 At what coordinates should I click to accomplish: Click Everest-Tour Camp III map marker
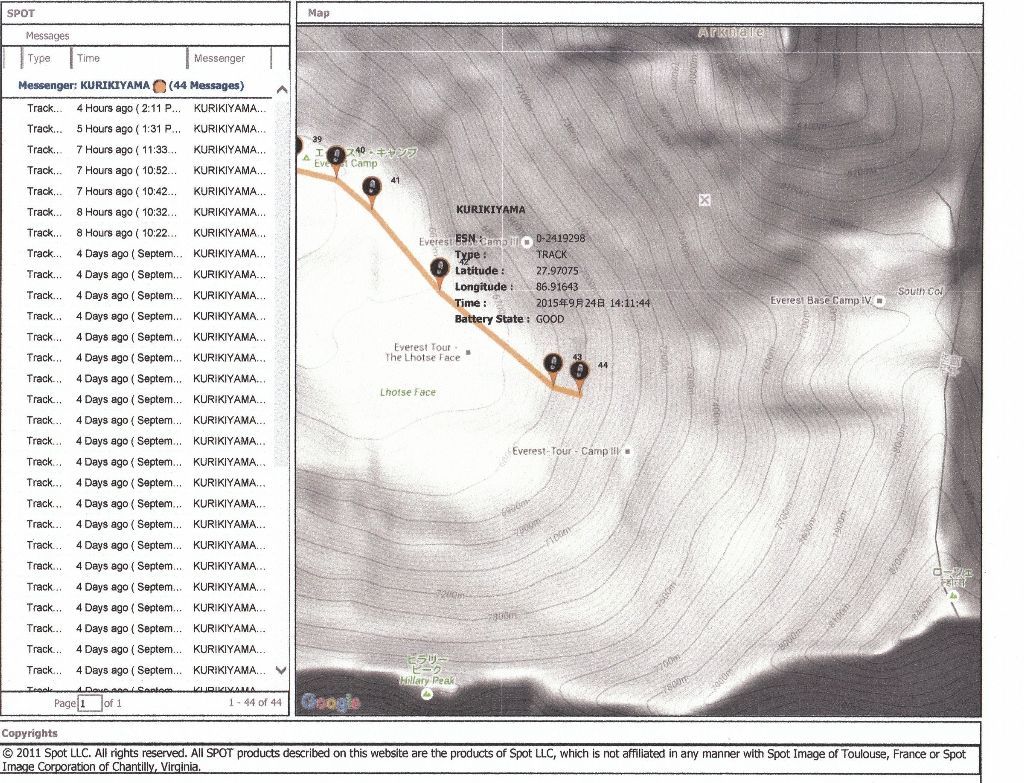628,451
